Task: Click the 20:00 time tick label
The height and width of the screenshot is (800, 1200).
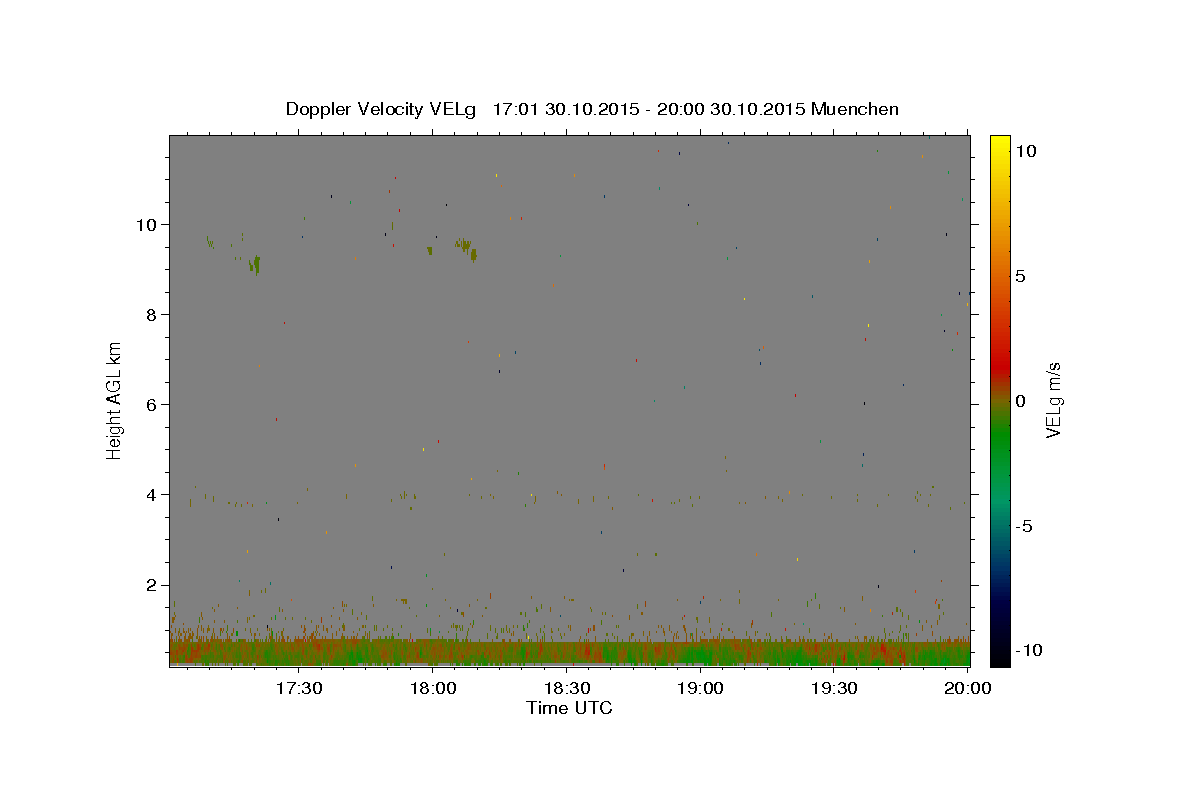Action: [968, 688]
